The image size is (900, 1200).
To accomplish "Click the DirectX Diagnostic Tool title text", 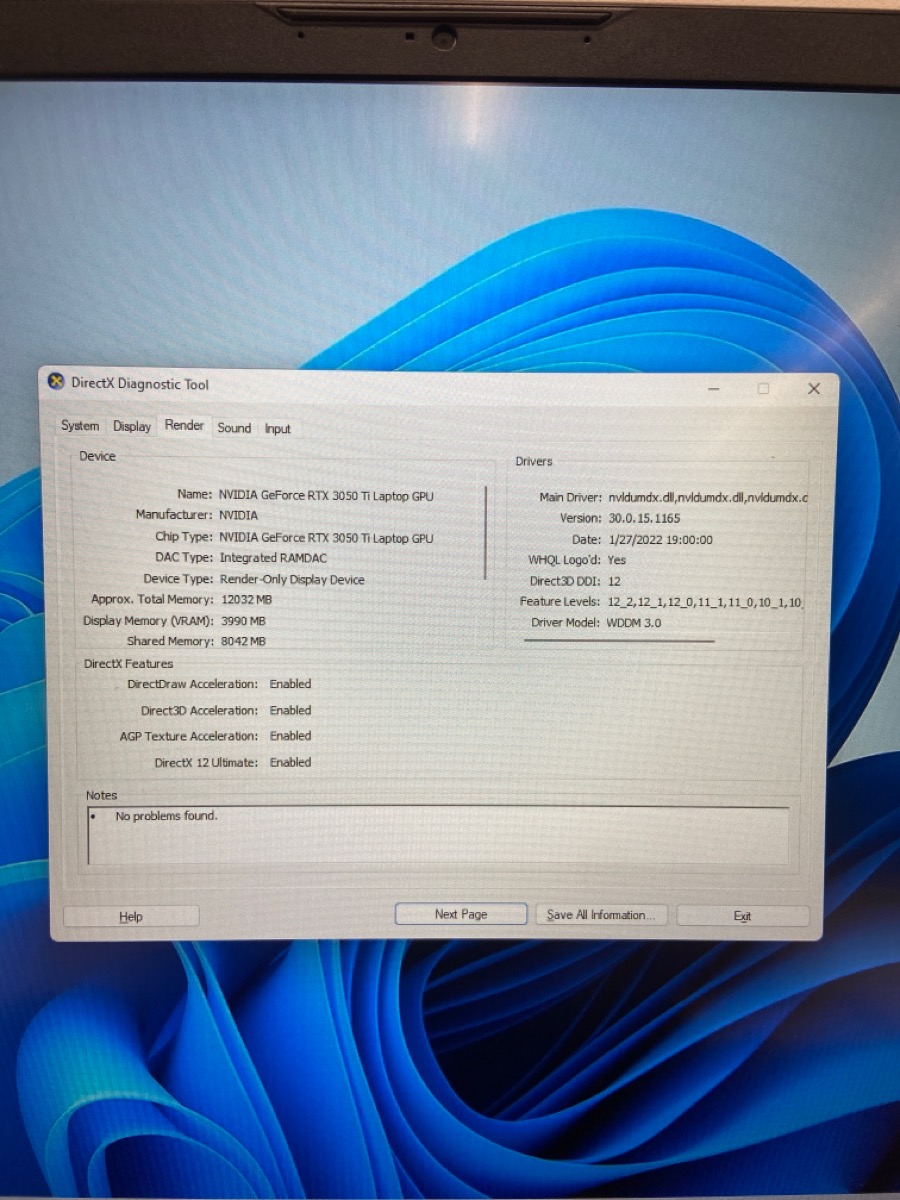I will [140, 384].
